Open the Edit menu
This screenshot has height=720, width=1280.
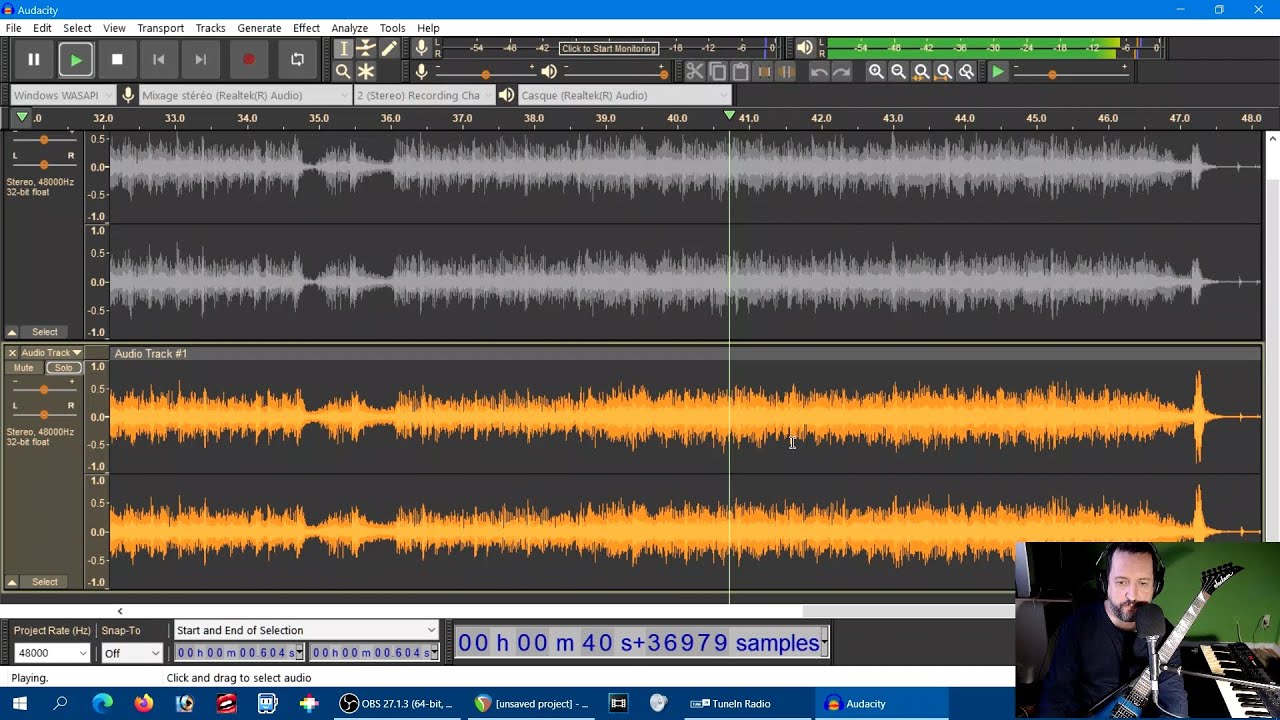pos(42,28)
